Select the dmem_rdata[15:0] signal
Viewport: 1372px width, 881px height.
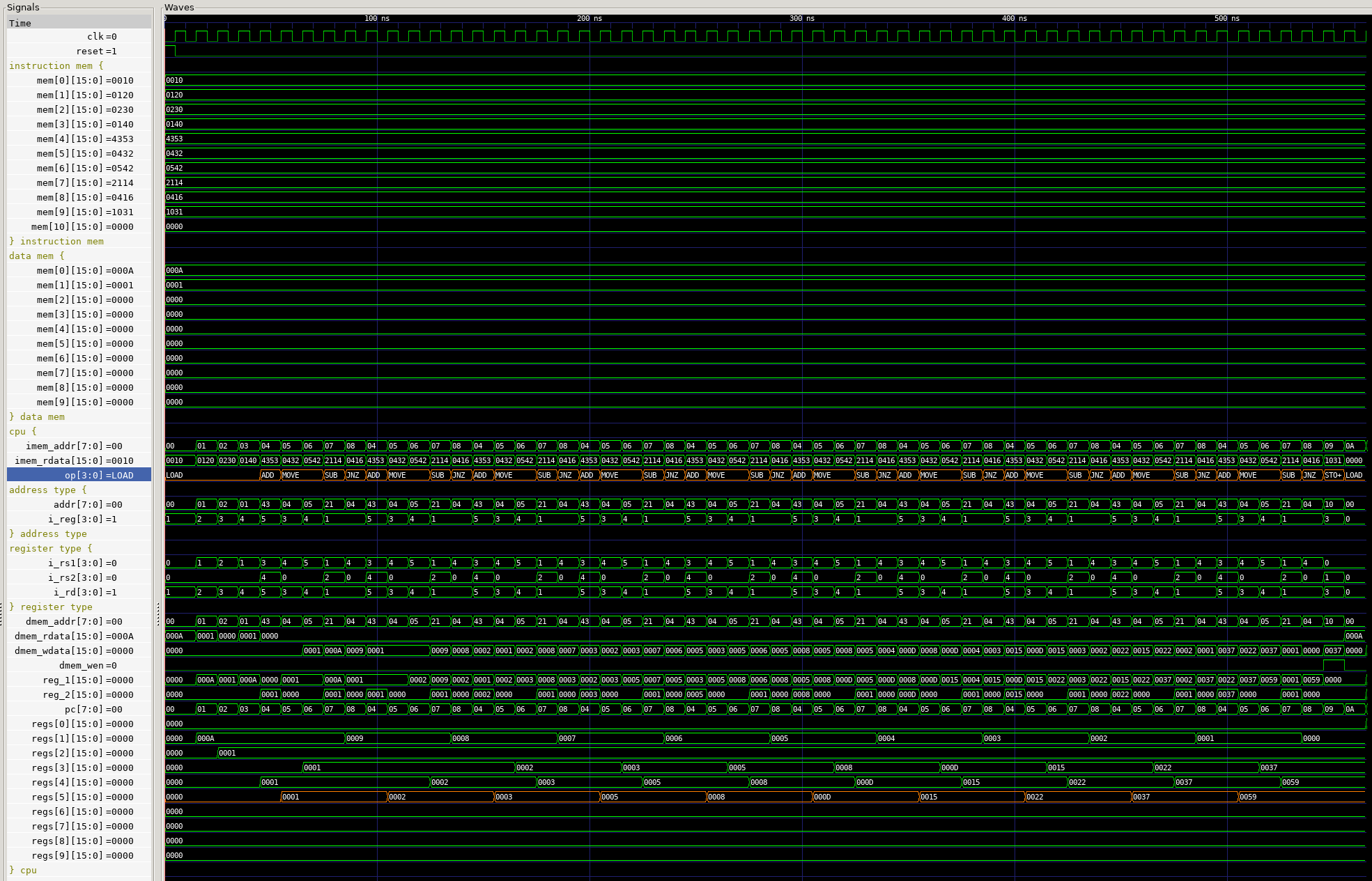coord(79,636)
